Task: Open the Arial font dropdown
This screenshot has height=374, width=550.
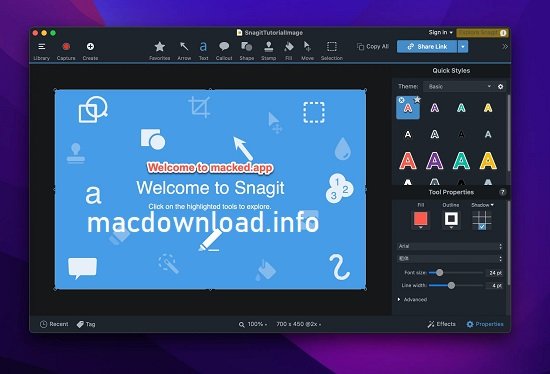Action: coord(450,246)
